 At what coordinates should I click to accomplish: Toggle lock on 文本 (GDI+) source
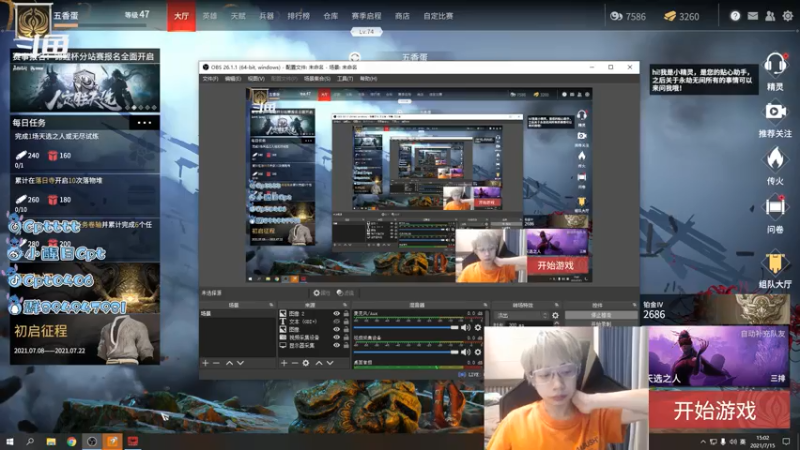click(346, 321)
